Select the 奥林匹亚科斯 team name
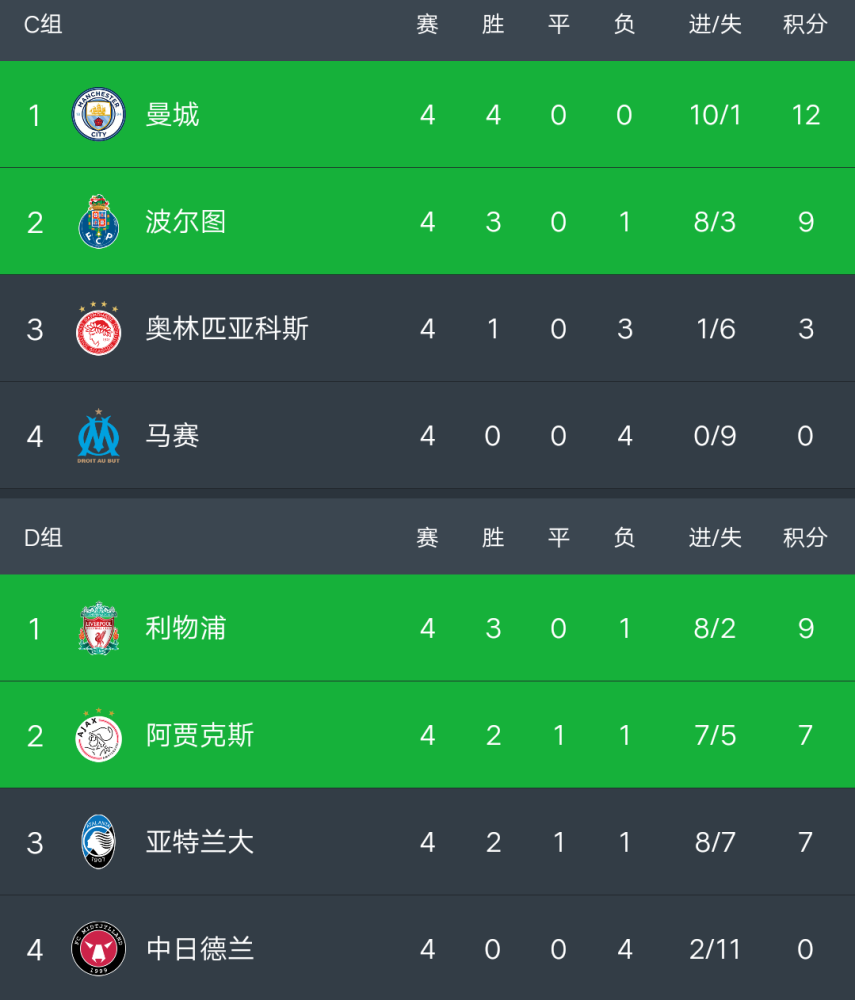The height and width of the screenshot is (1000, 855). click(227, 328)
